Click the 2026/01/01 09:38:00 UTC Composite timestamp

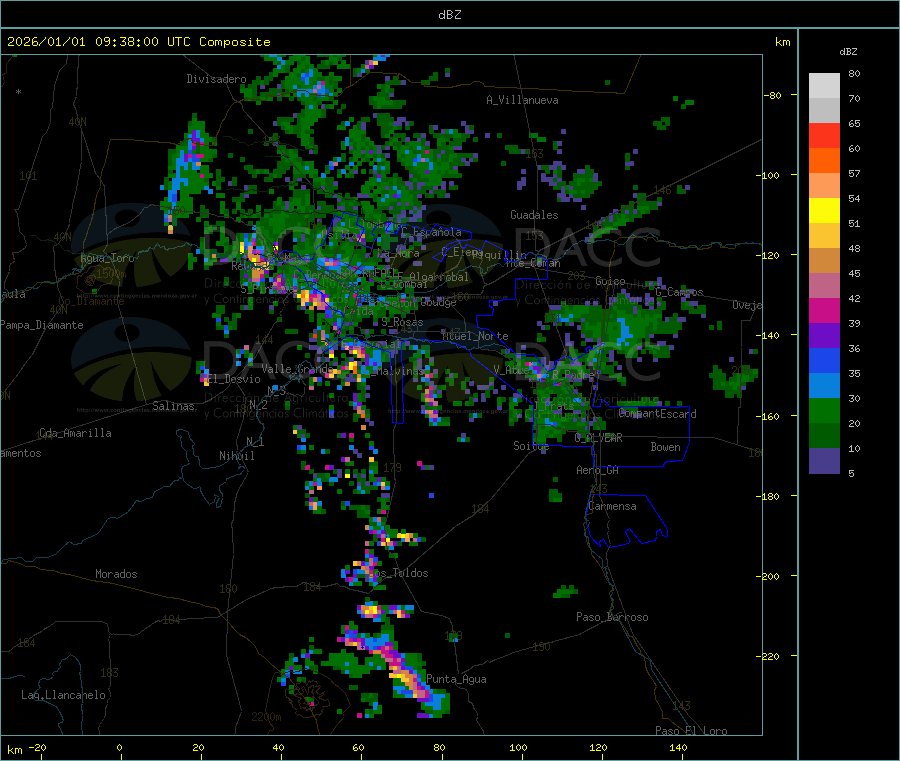tap(138, 42)
